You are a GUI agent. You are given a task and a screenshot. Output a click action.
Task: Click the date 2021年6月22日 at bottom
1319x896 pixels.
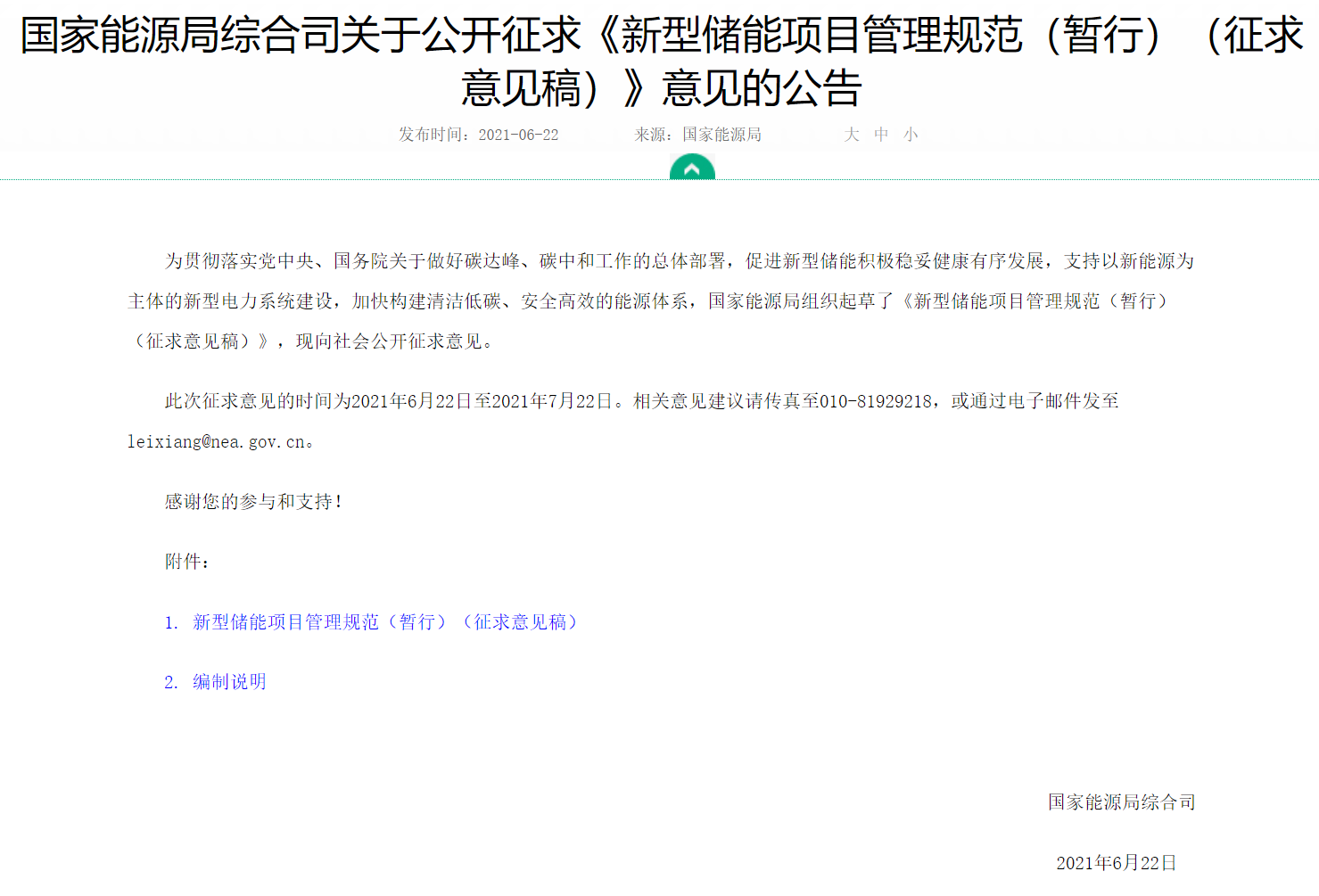point(1117,863)
